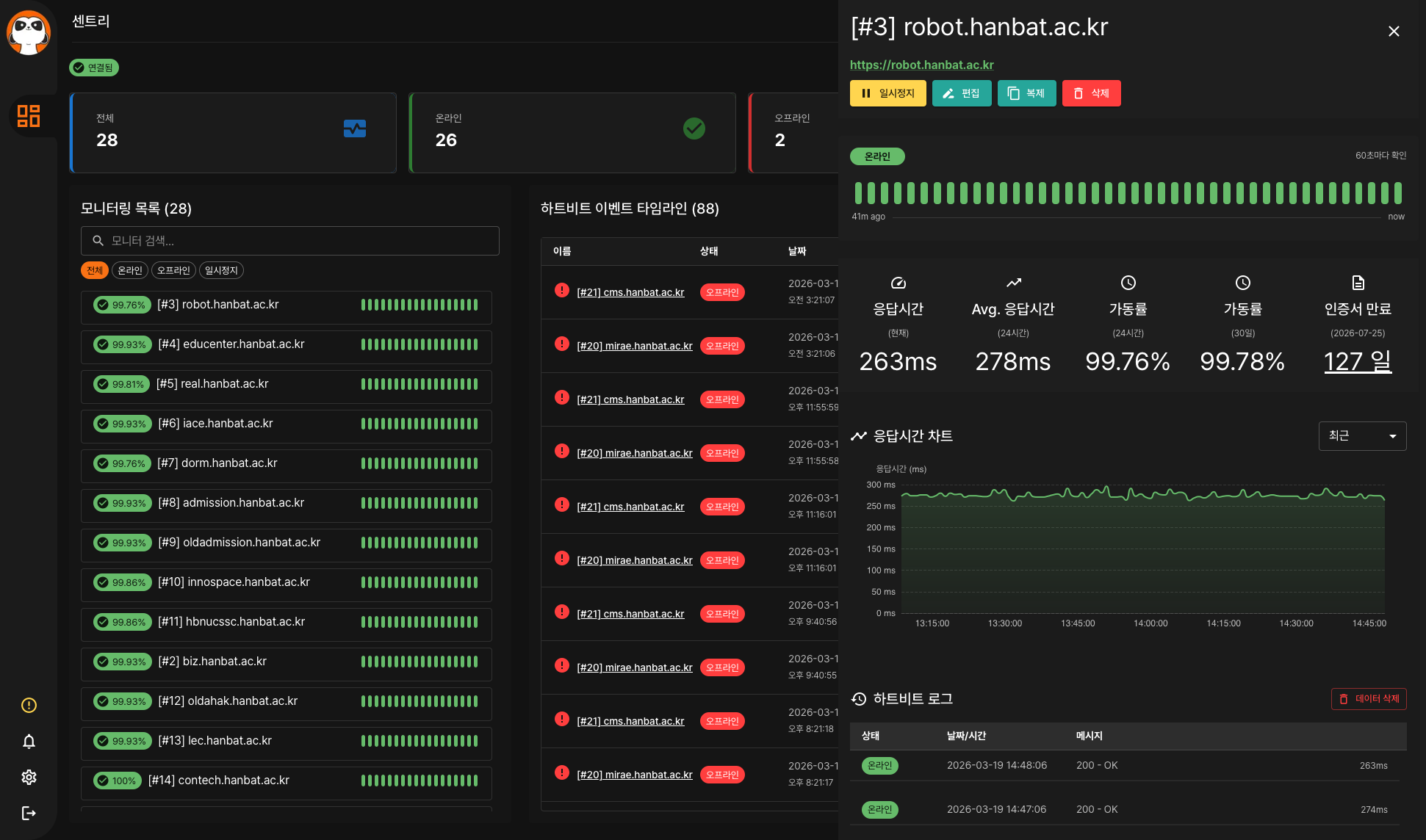
Task: Open the dashboard icon in the sidebar
Action: click(x=29, y=117)
